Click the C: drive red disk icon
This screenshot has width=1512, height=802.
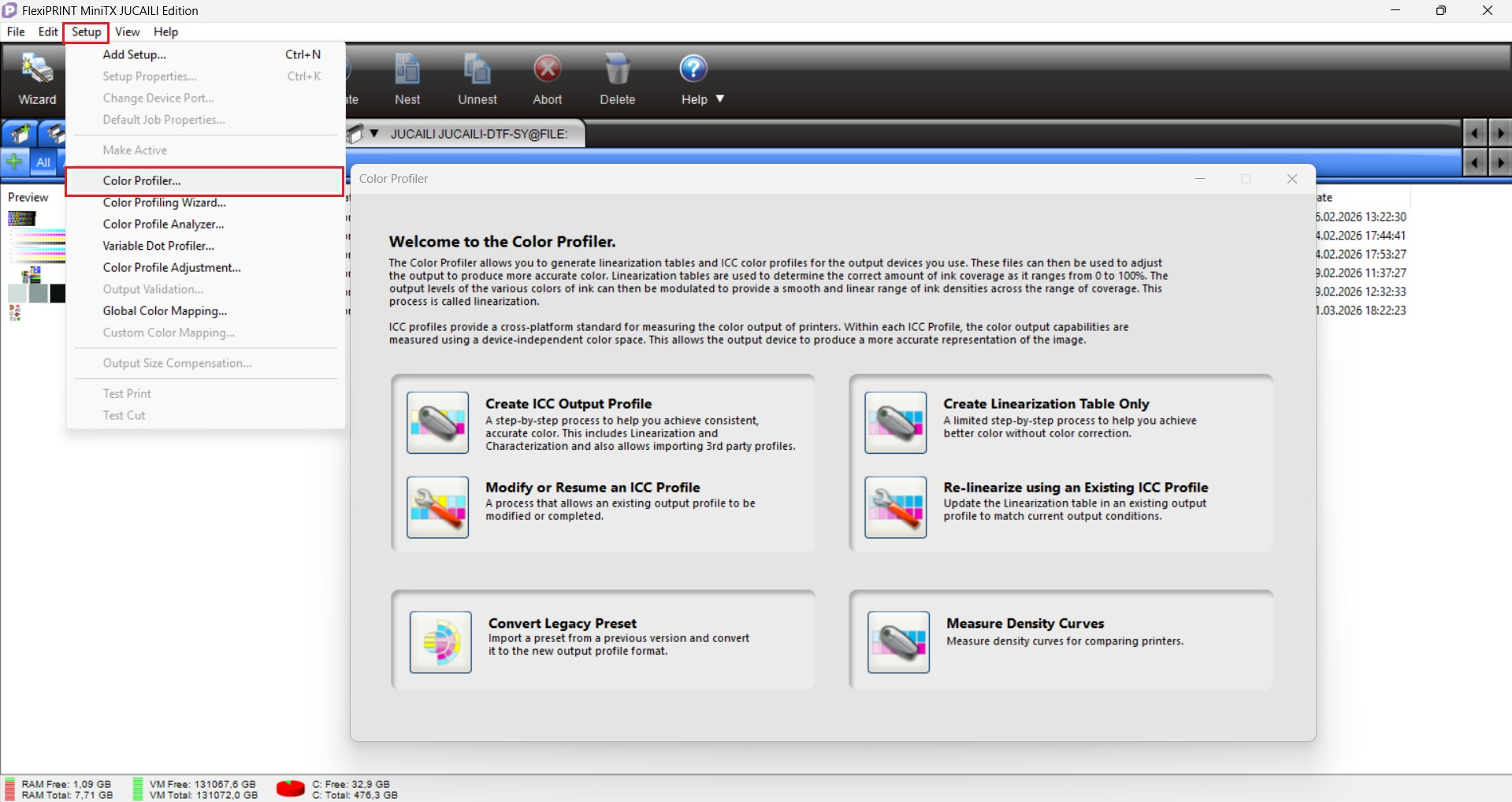(291, 789)
